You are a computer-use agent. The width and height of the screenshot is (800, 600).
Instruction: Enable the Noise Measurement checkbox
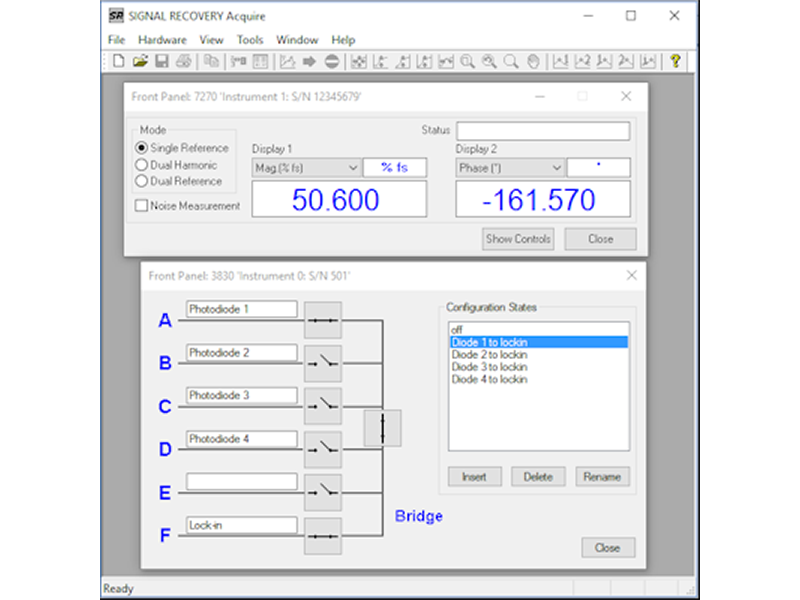[x=142, y=206]
